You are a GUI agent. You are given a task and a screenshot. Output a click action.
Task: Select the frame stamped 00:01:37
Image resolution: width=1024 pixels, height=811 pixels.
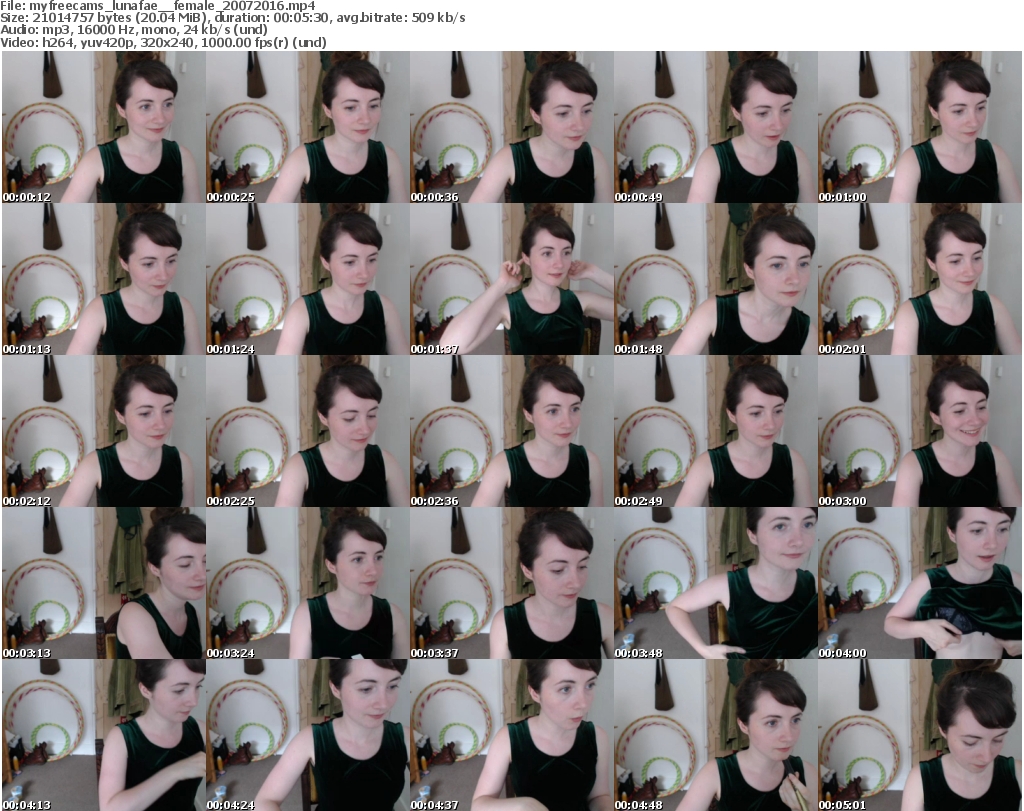point(511,279)
